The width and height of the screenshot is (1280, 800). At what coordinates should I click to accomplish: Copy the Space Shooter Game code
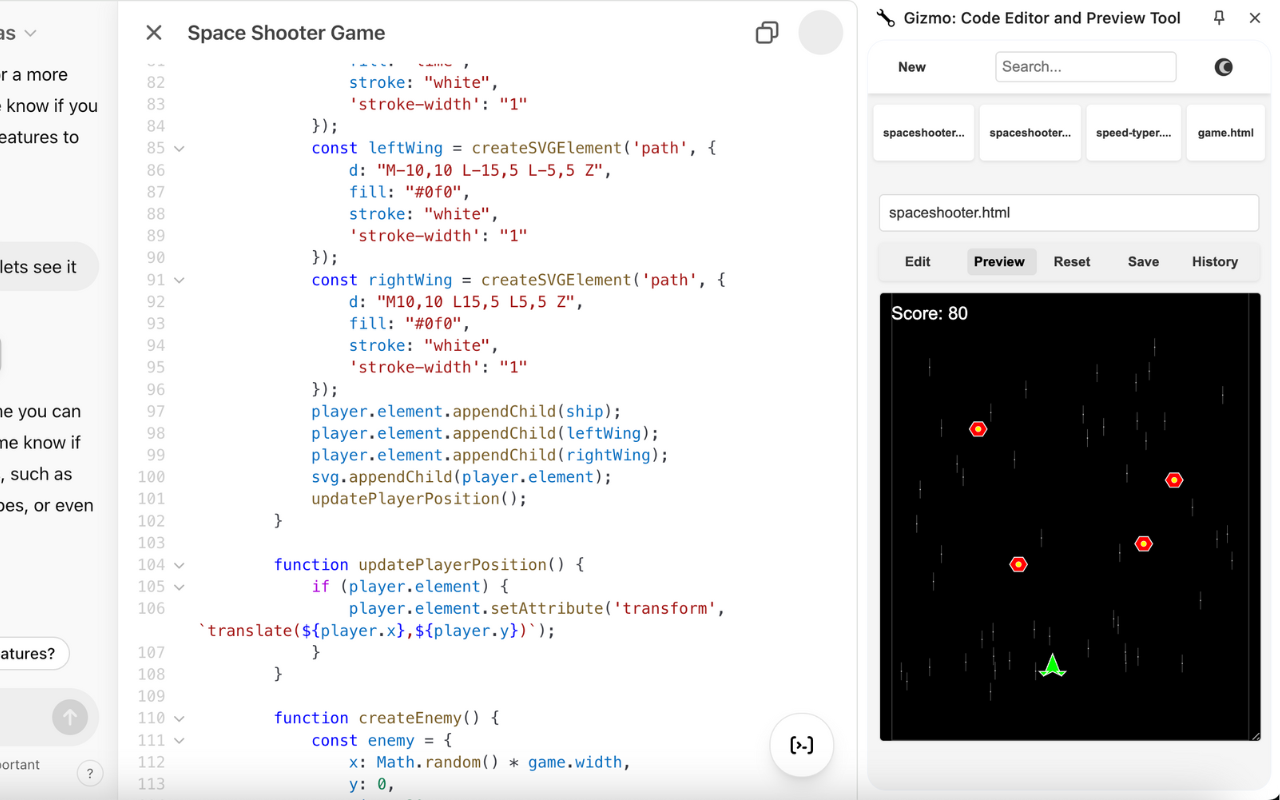(767, 32)
